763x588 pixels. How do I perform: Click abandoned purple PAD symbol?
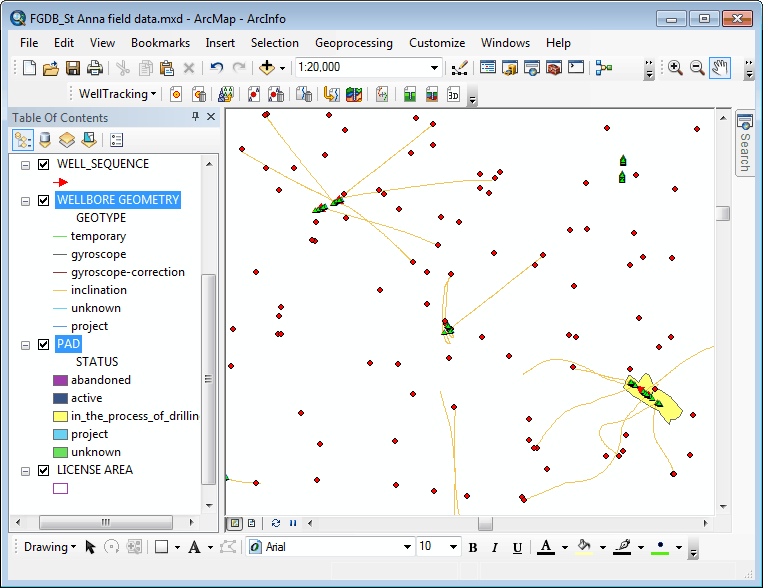pyautogui.click(x=60, y=381)
